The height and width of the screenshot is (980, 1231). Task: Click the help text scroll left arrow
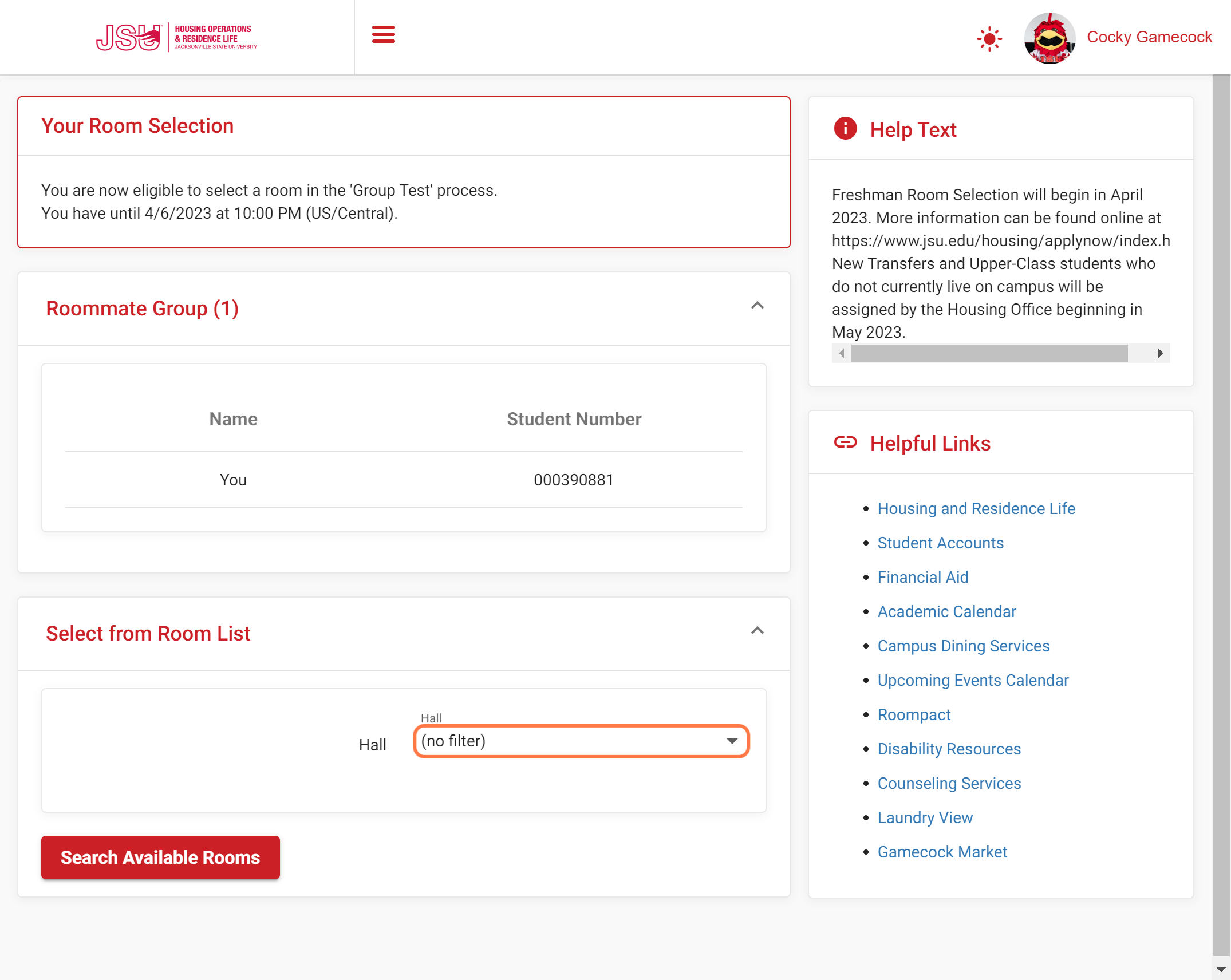click(841, 353)
